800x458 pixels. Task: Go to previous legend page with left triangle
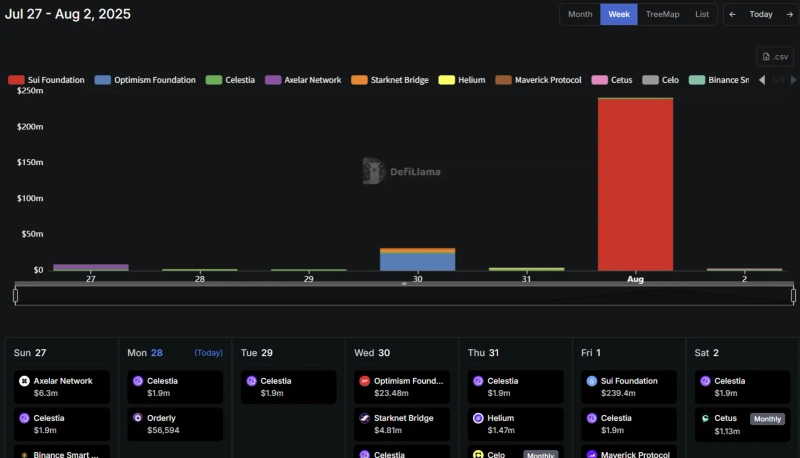tap(762, 80)
